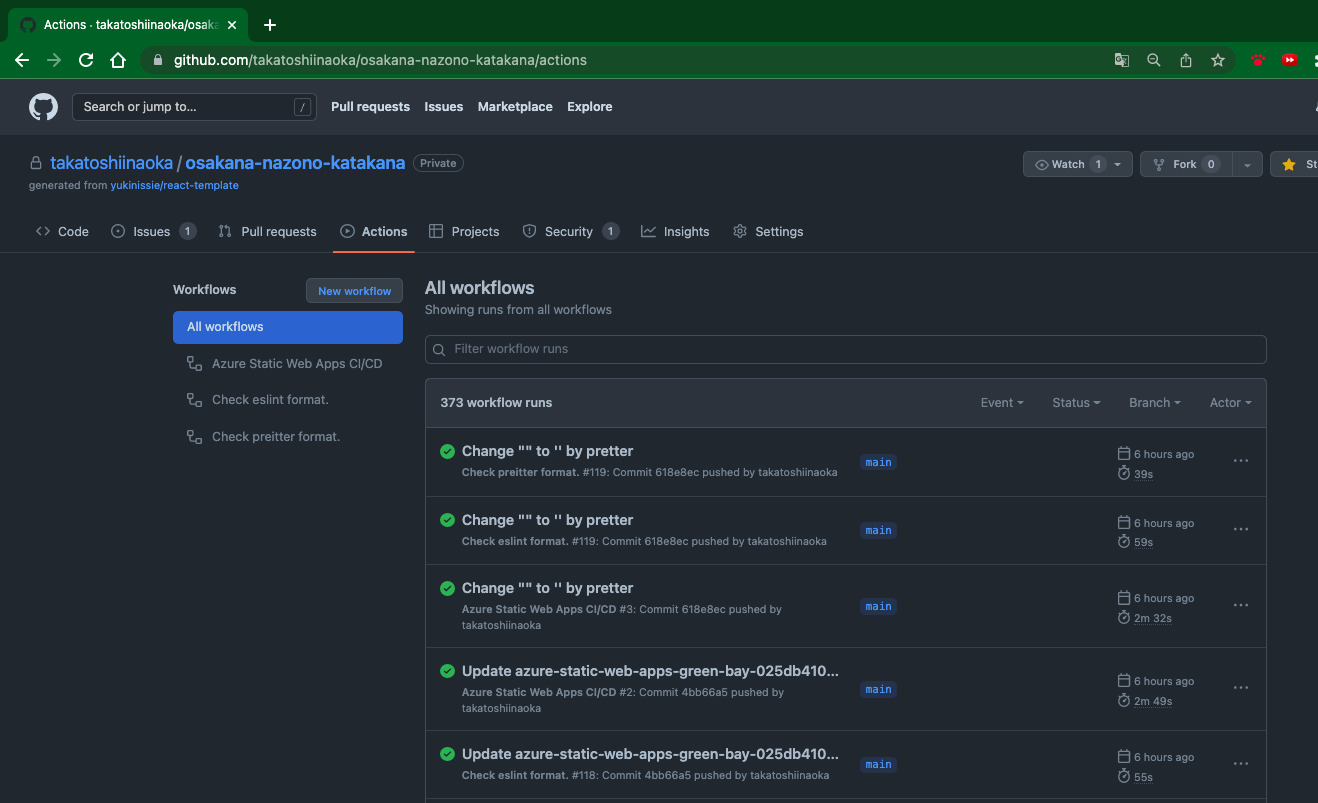Open options menu for Azure Static Web Apps #2 run
This screenshot has height=803, width=1318.
click(x=1241, y=688)
